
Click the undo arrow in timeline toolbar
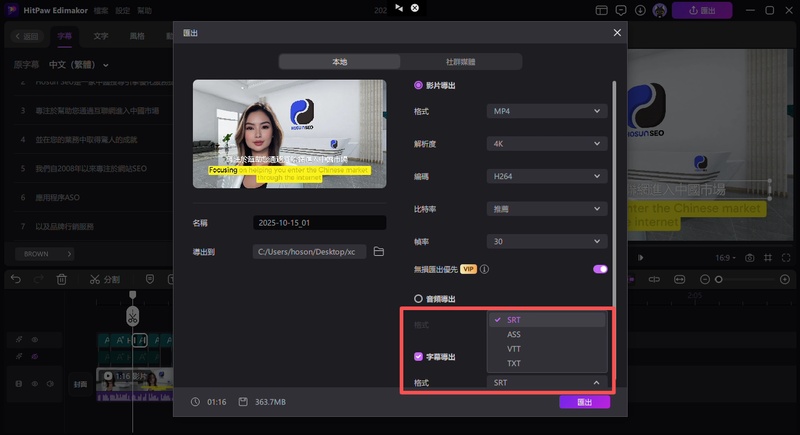(x=16, y=279)
